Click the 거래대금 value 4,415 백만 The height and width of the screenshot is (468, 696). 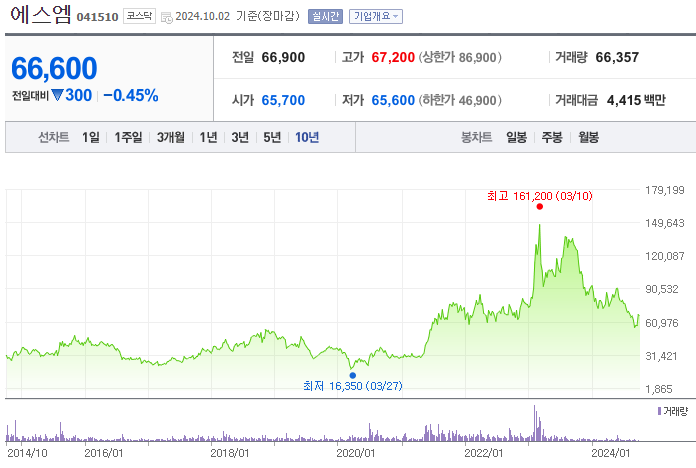[x=636, y=100]
